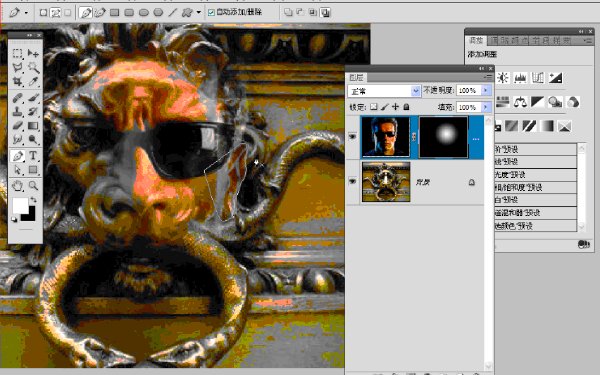The width and height of the screenshot is (600, 375).
Task: Select the Path Selection arrow tool
Action: click(17, 170)
